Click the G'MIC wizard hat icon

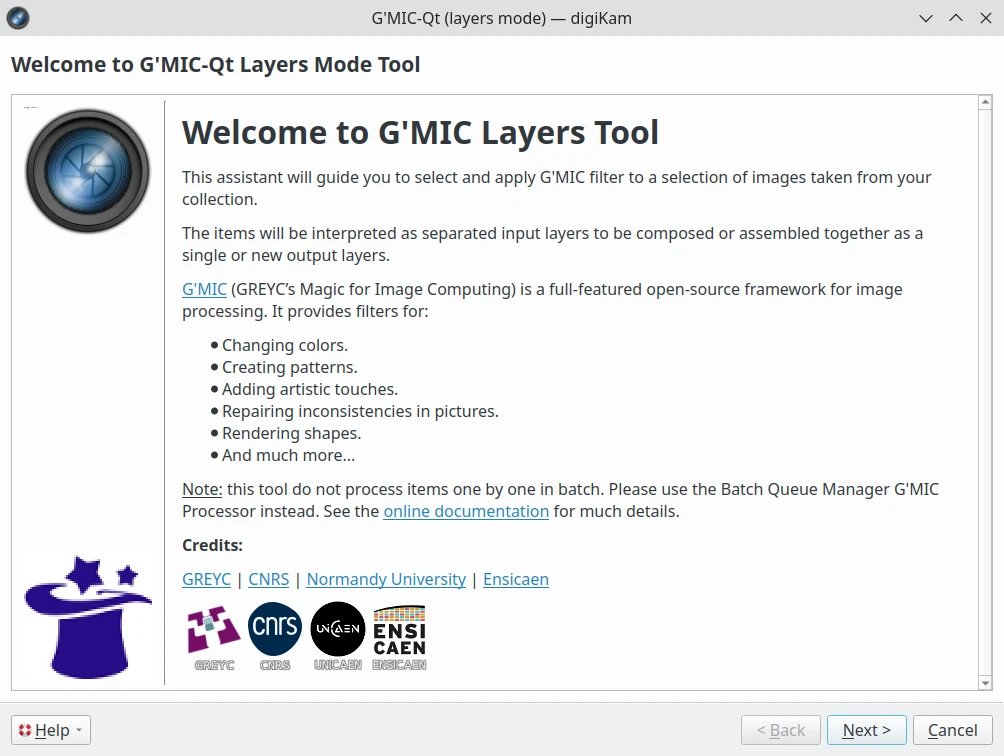[87, 616]
